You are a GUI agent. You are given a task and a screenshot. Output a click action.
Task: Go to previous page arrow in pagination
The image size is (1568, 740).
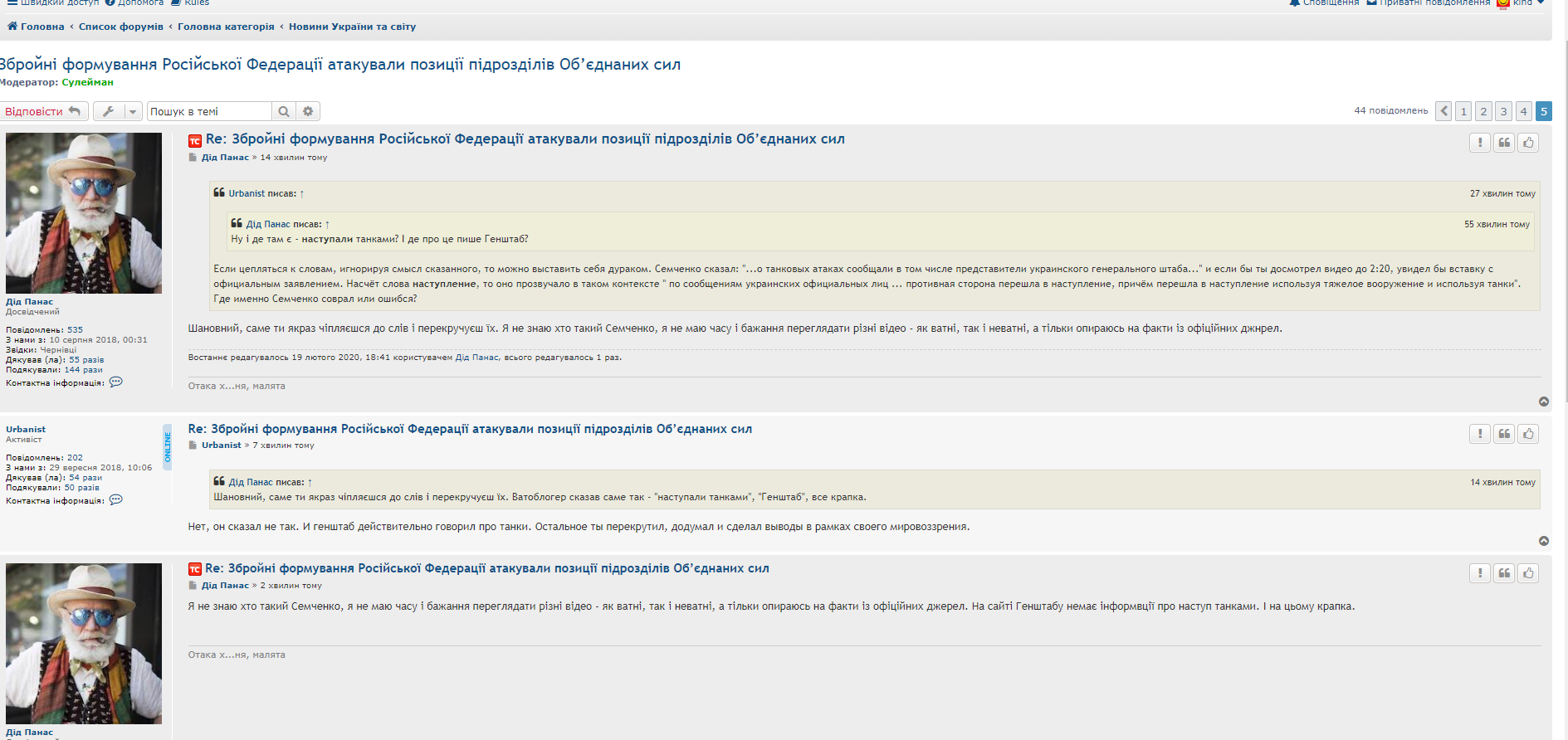tap(1443, 111)
